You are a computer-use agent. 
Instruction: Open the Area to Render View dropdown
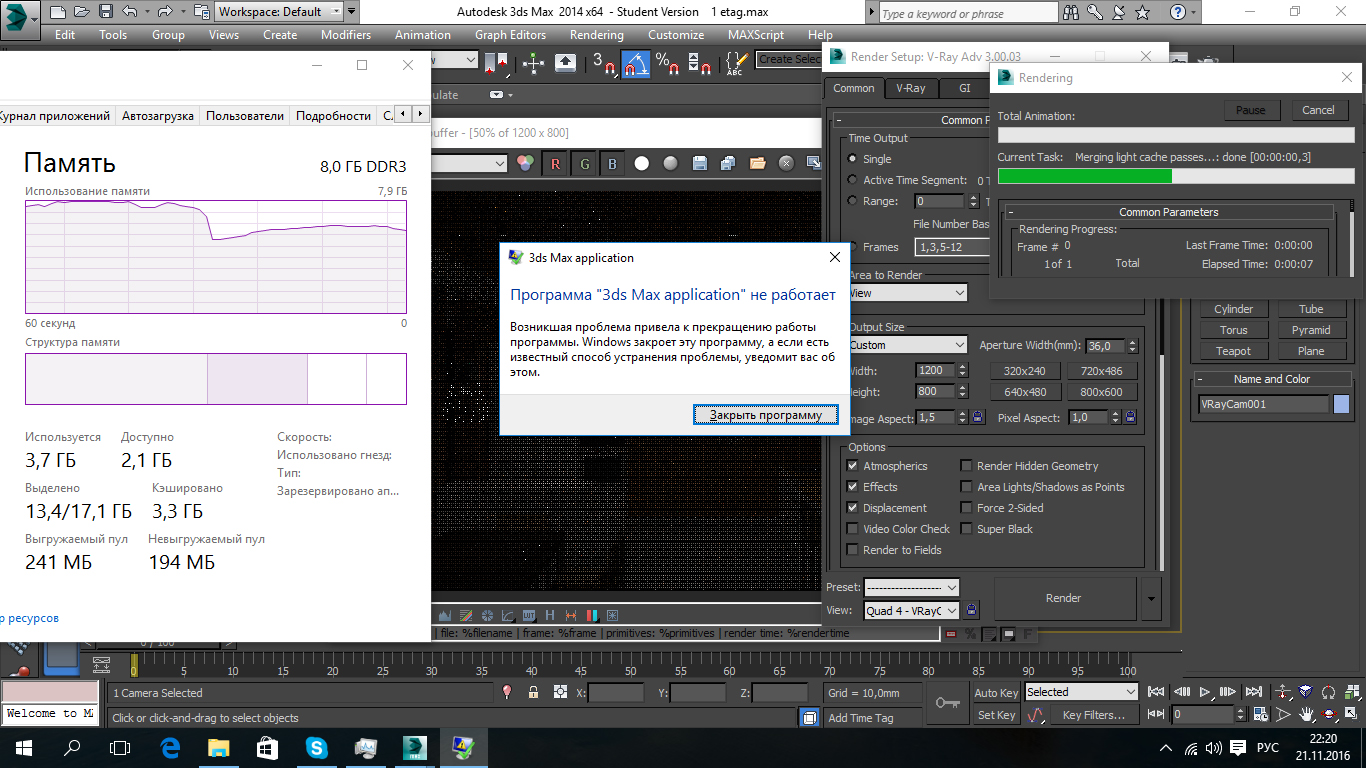(908, 293)
